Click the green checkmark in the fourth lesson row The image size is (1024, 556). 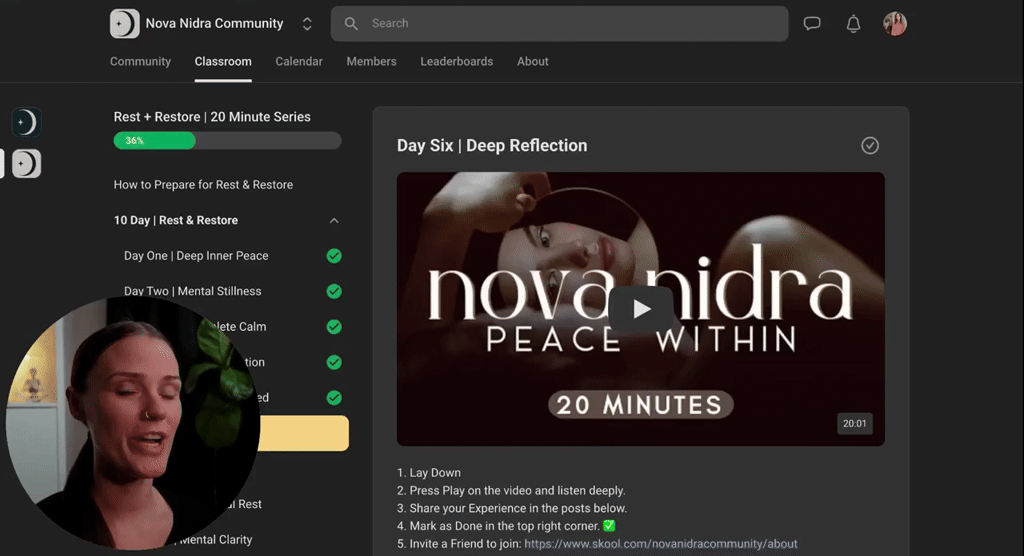(x=334, y=362)
